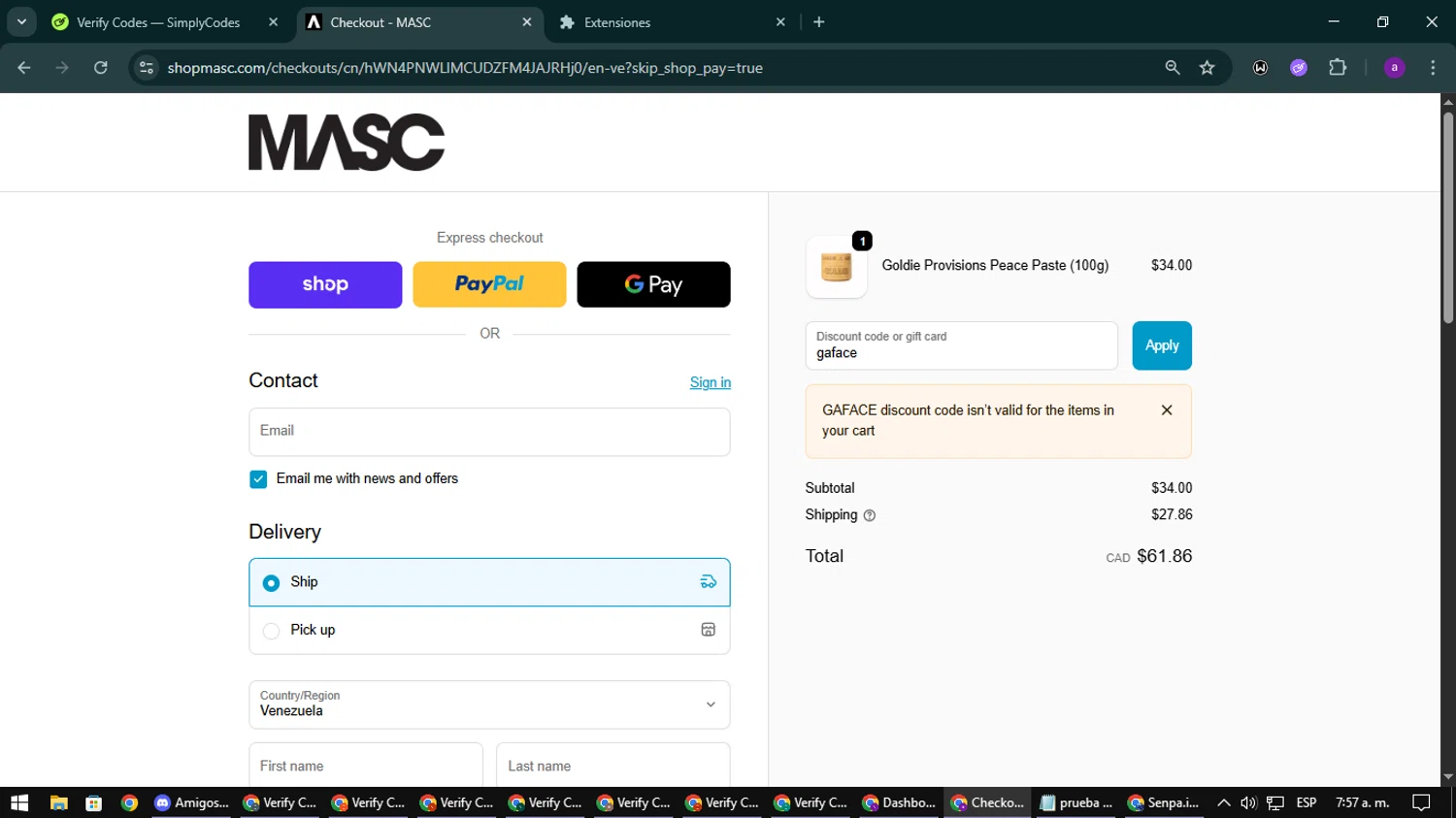
Task: Go forward in browser history
Action: pyautogui.click(x=62, y=68)
